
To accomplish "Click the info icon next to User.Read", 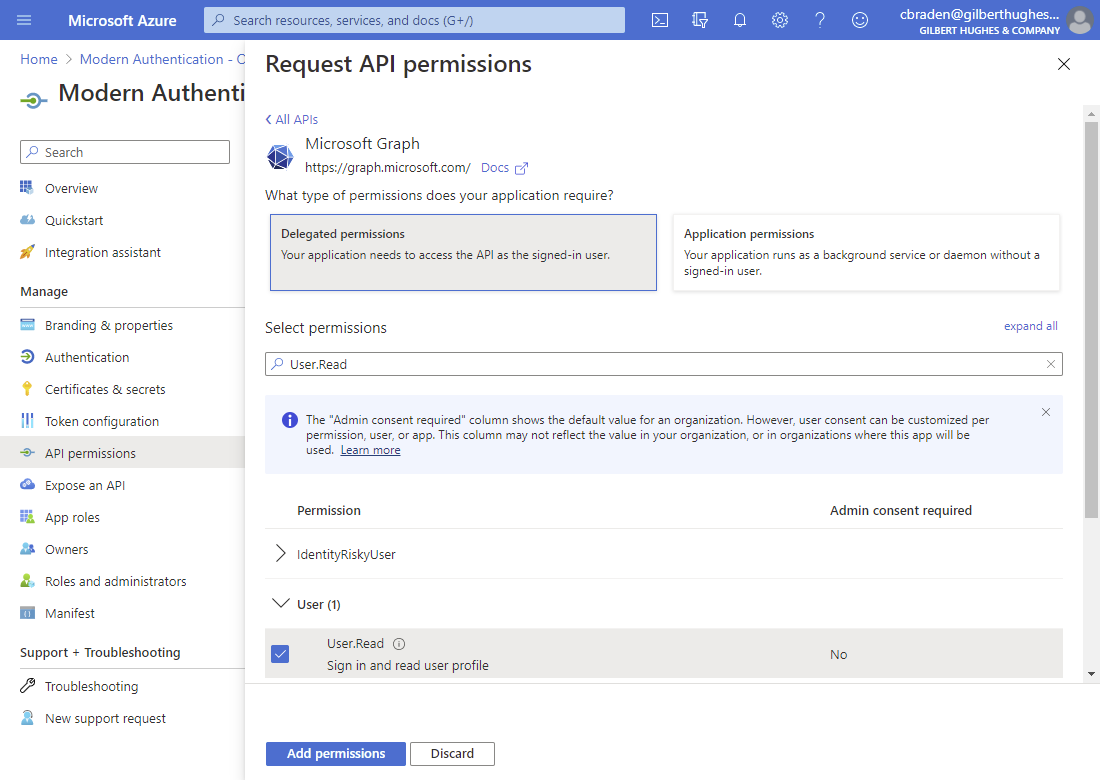I will pyautogui.click(x=399, y=644).
